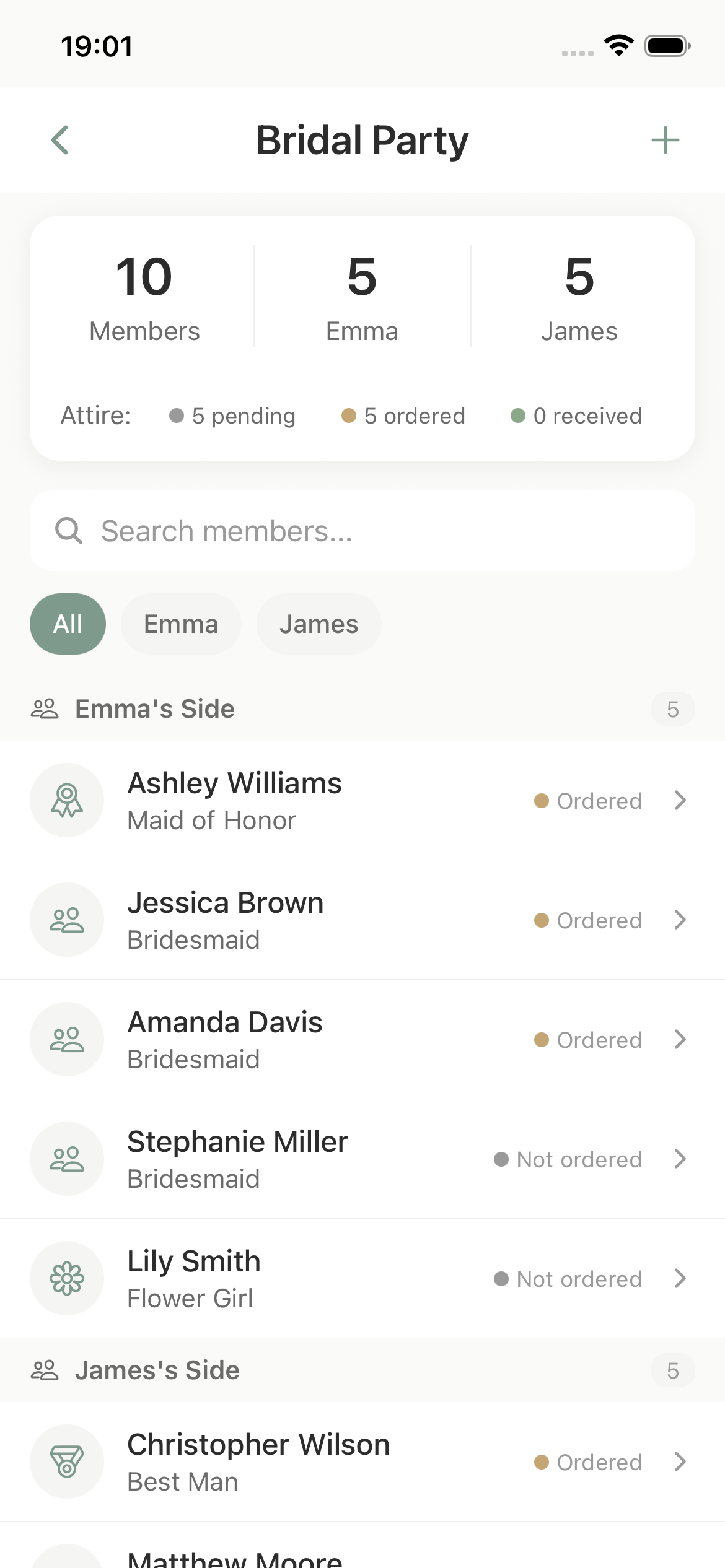Open Jessica Brown's Ordered status
Viewport: 725px width, 1568px height.
pos(587,920)
